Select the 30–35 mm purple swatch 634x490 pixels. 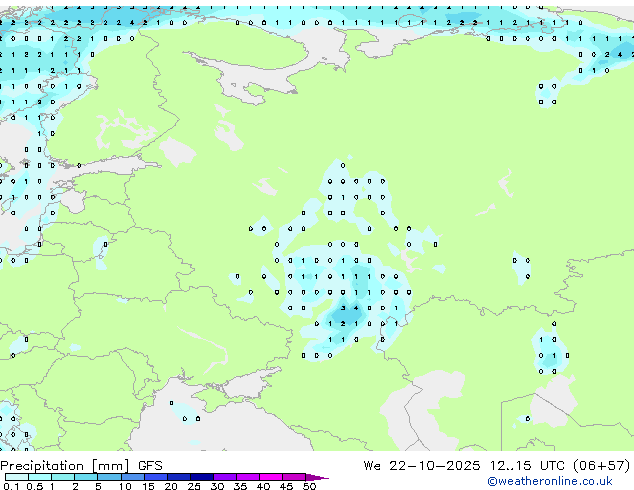click(x=225, y=477)
